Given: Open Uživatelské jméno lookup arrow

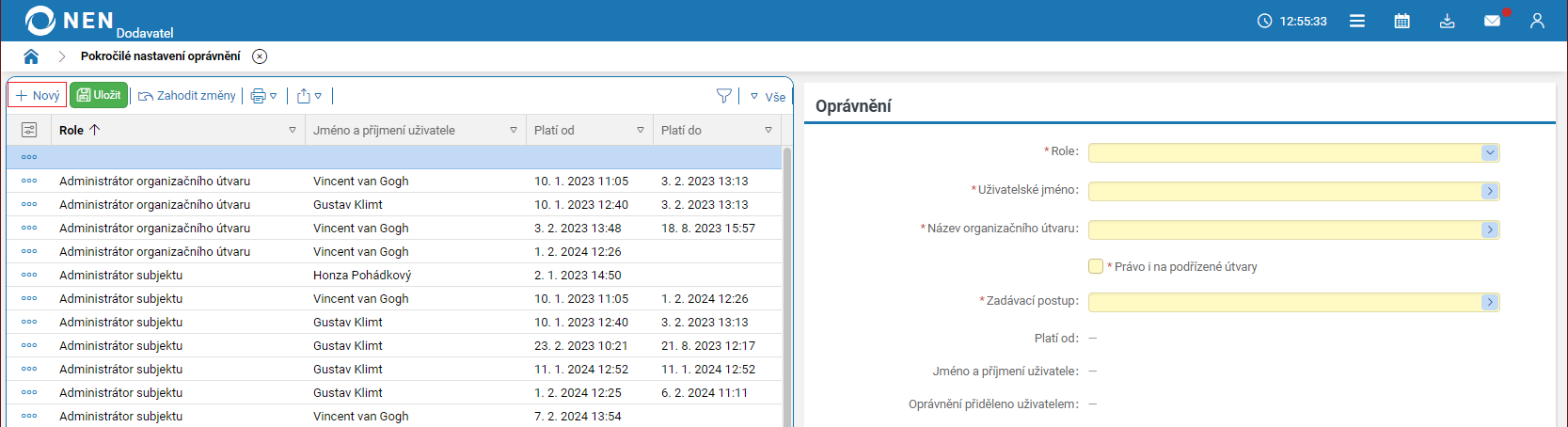Looking at the screenshot, I should click(1489, 191).
